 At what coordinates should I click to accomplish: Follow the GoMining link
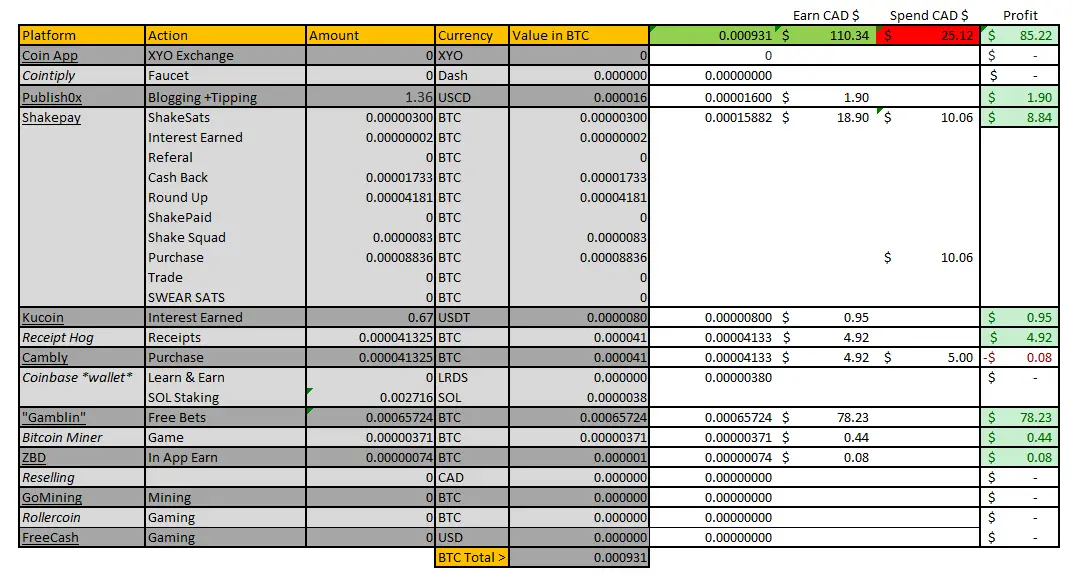(x=52, y=498)
